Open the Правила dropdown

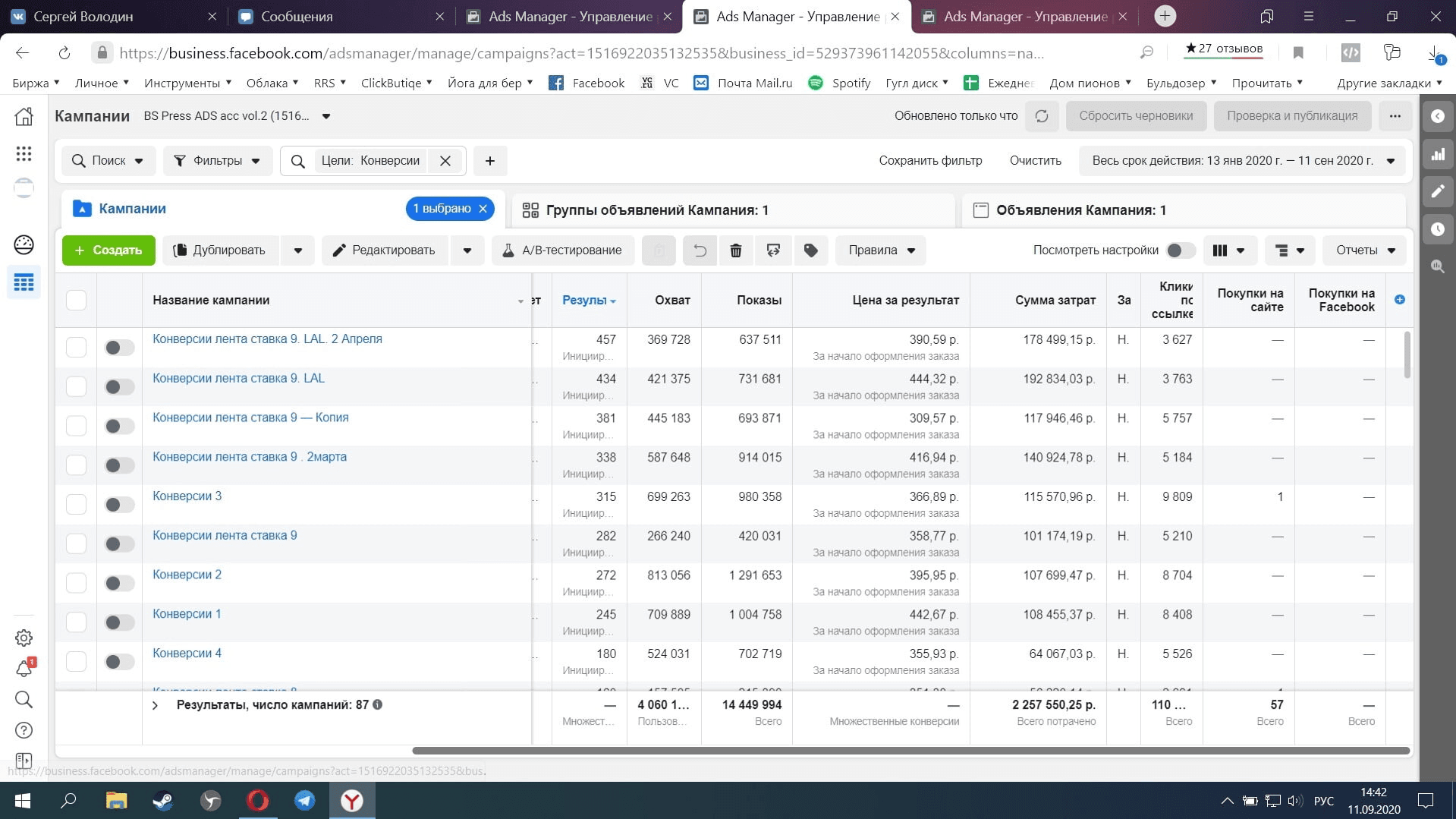point(881,250)
